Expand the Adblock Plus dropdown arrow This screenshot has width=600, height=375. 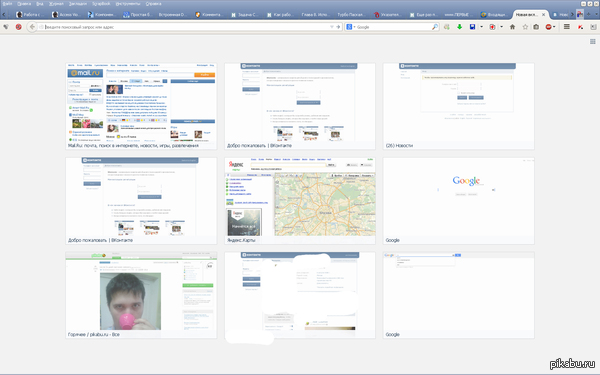point(554,27)
